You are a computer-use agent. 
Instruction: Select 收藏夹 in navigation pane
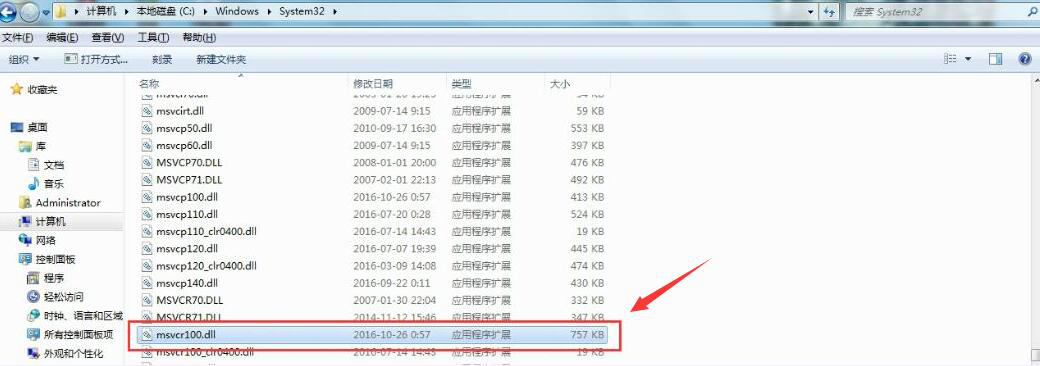[x=42, y=90]
